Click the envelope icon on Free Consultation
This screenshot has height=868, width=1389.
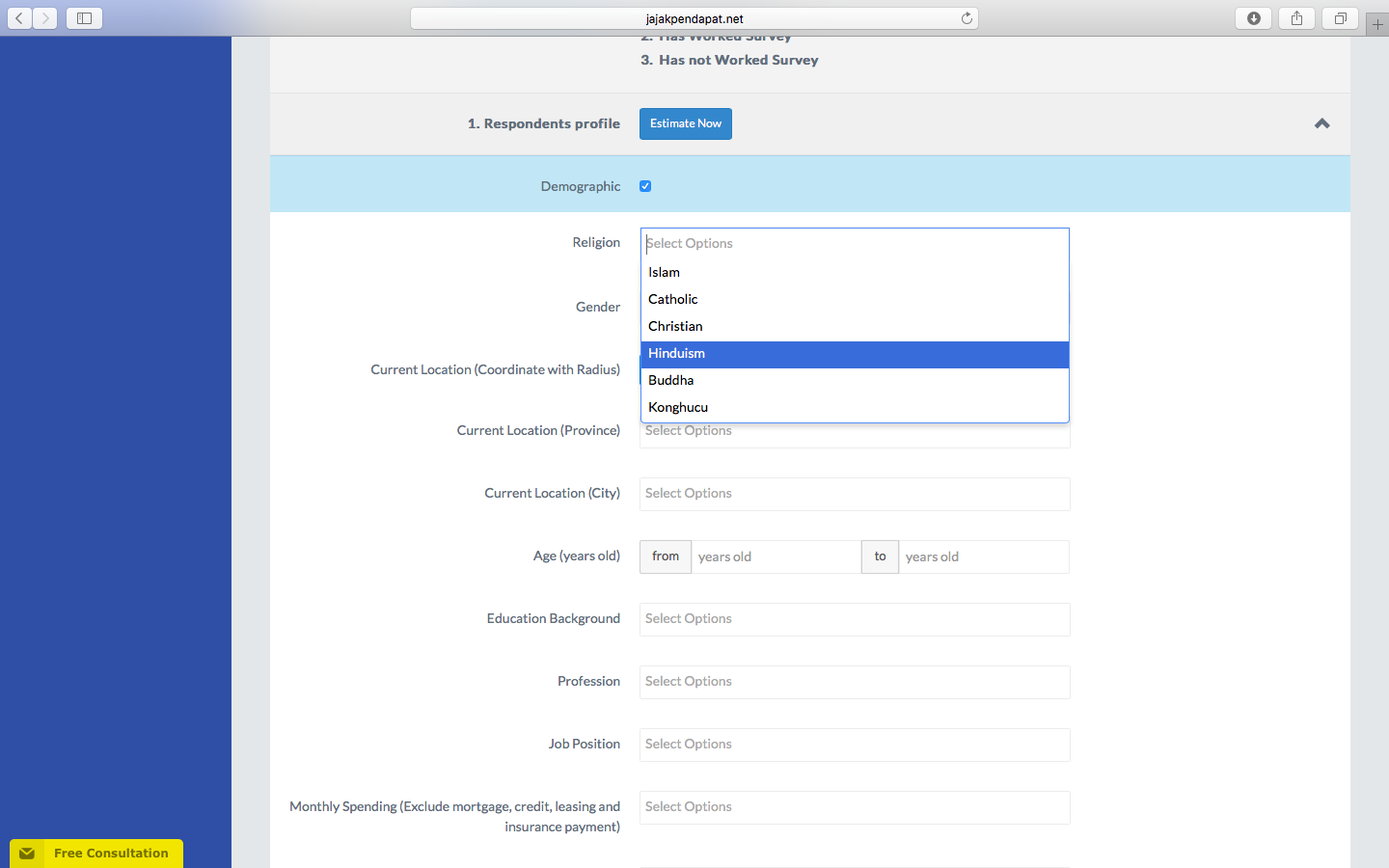(27, 853)
